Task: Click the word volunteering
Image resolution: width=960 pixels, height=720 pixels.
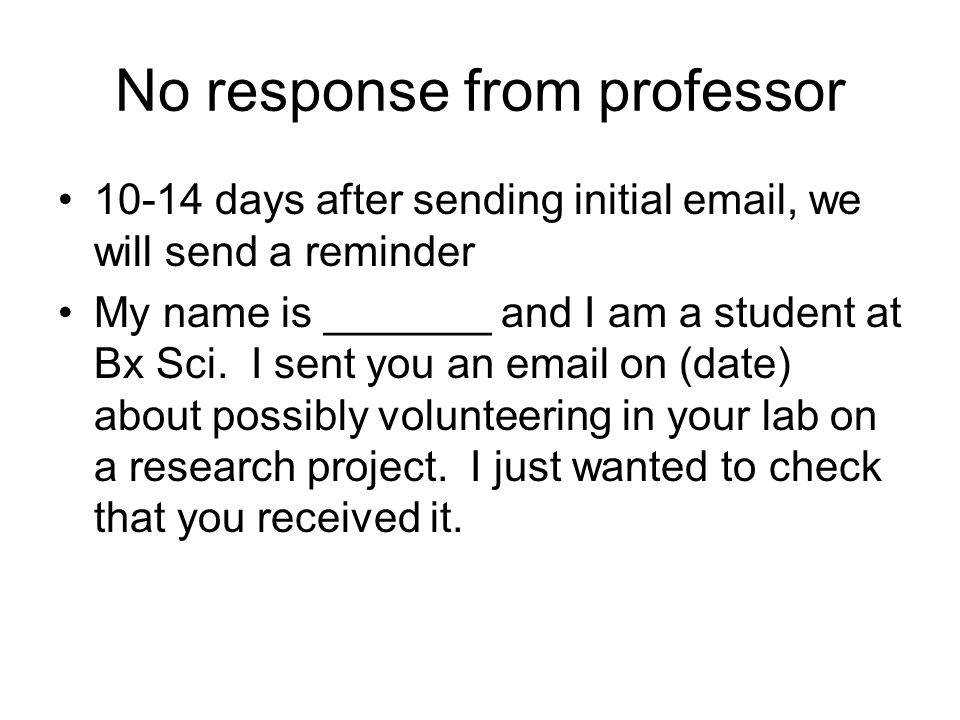Action: click(x=494, y=417)
